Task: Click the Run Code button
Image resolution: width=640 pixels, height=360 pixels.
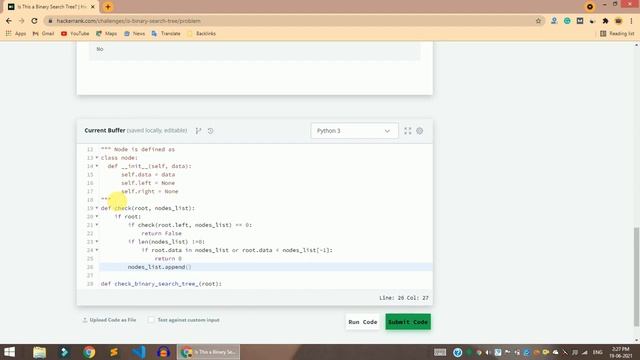Action: 362,322
